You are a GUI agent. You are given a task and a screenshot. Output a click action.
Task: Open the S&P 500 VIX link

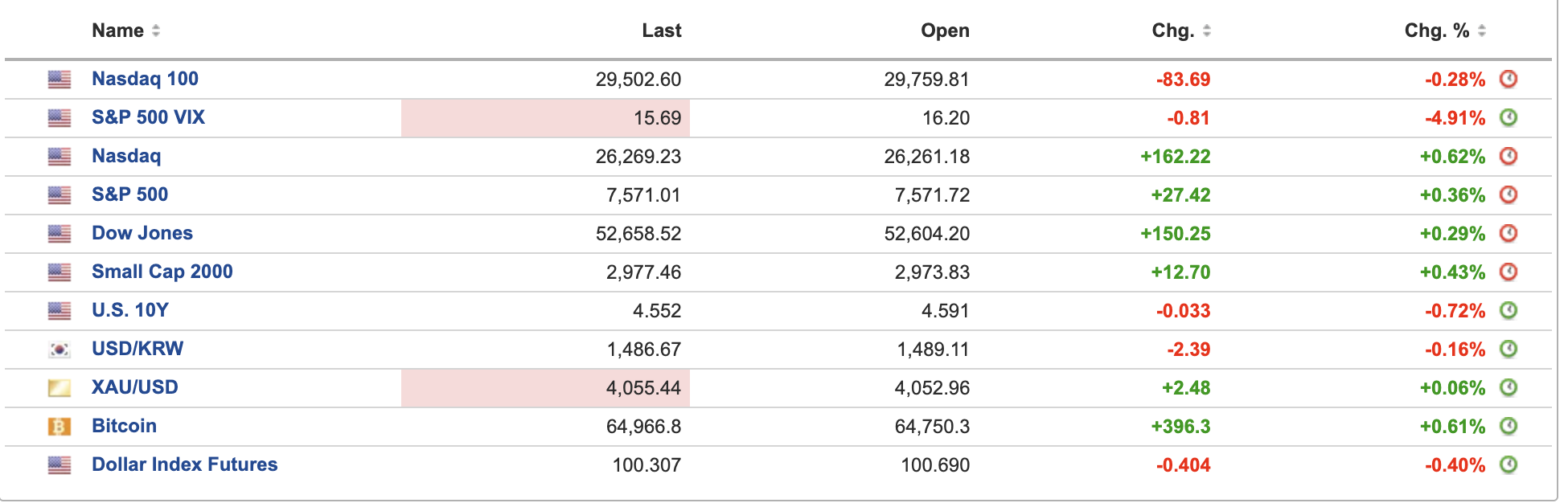coord(148,117)
